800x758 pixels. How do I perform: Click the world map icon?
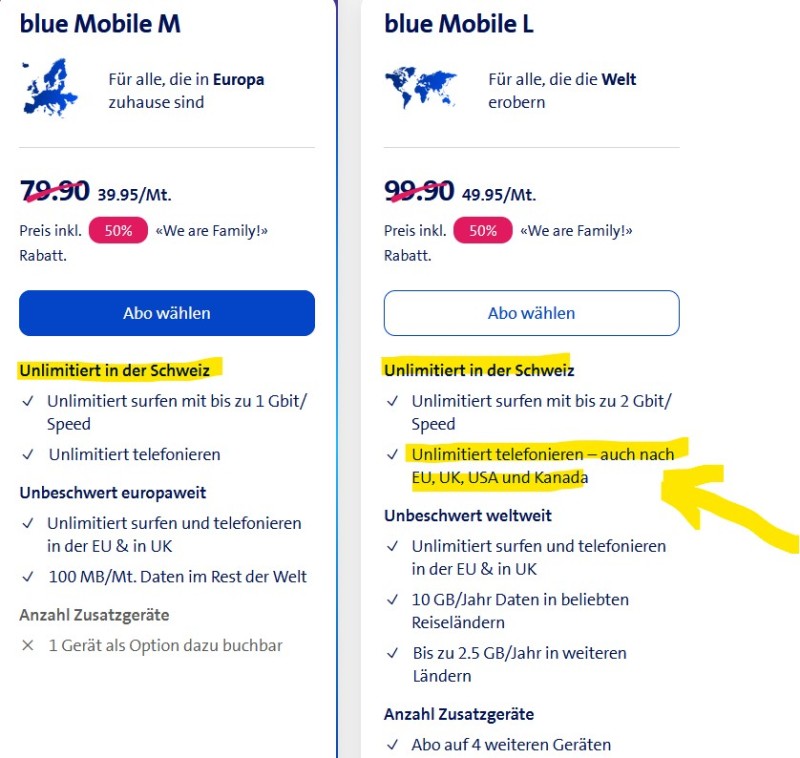click(x=420, y=88)
